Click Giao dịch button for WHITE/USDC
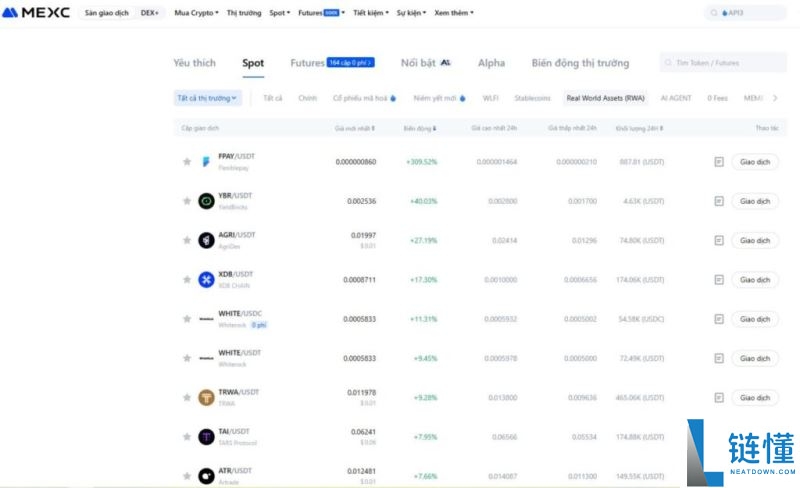This screenshot has height=488, width=800. tap(755, 319)
